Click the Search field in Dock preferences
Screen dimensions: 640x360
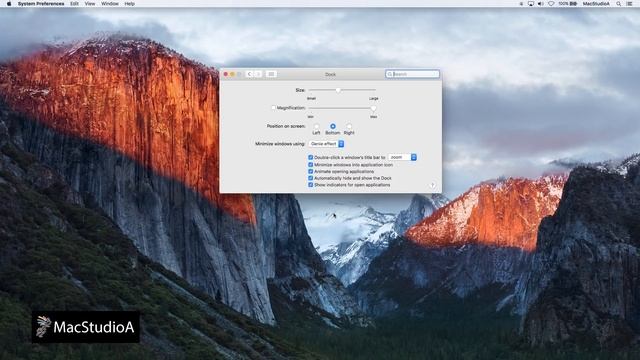[x=412, y=74]
